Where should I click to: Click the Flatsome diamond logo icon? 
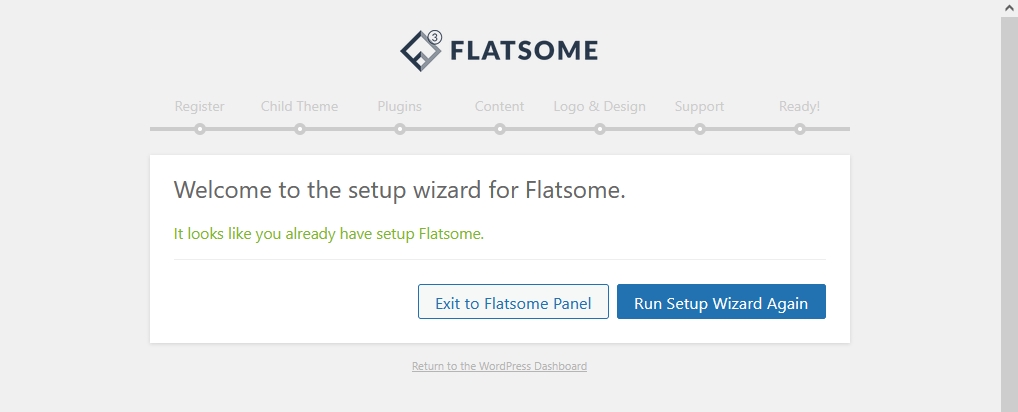pyautogui.click(x=421, y=51)
